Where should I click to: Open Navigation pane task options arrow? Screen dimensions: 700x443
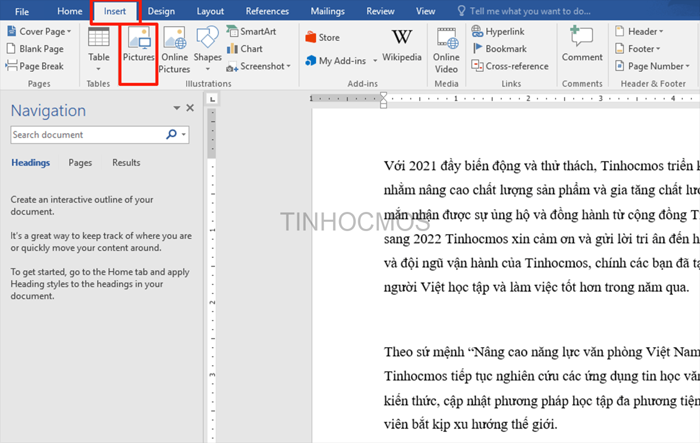pos(177,108)
